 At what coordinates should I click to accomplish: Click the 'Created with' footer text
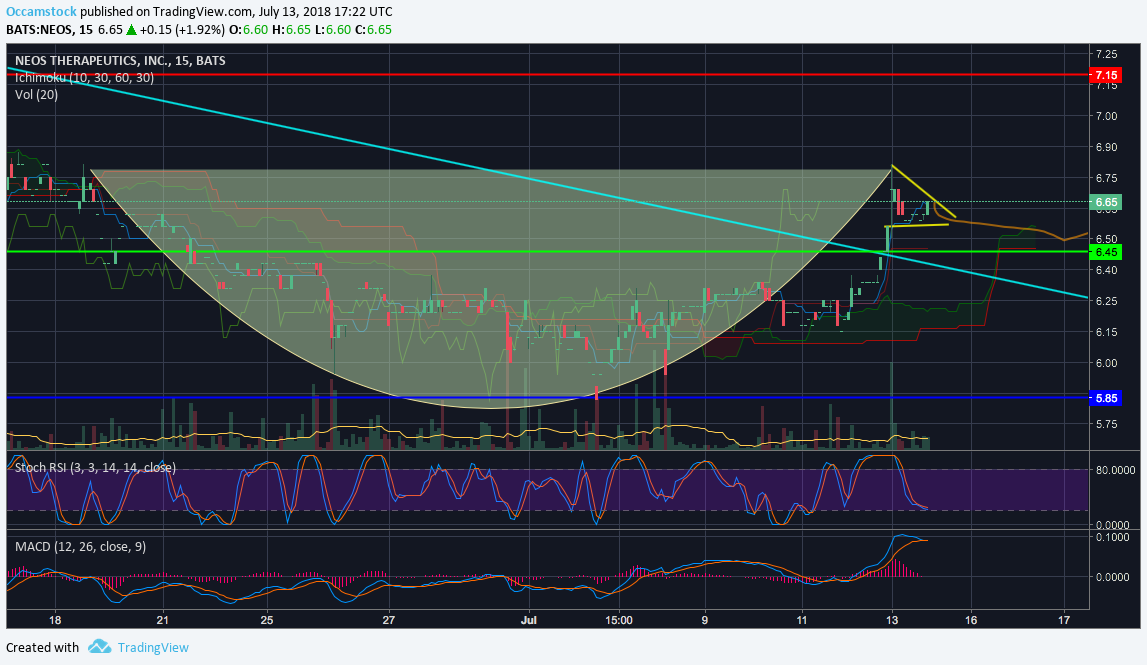[x=42, y=647]
